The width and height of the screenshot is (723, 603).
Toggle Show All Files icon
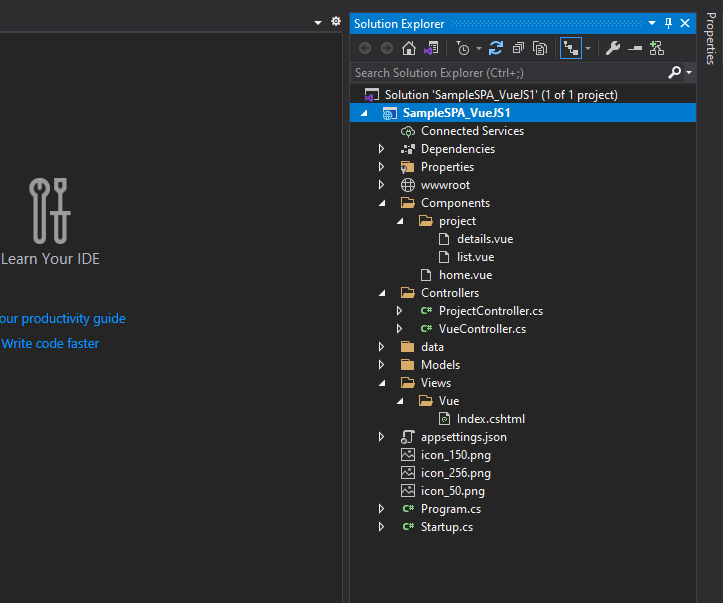540,48
